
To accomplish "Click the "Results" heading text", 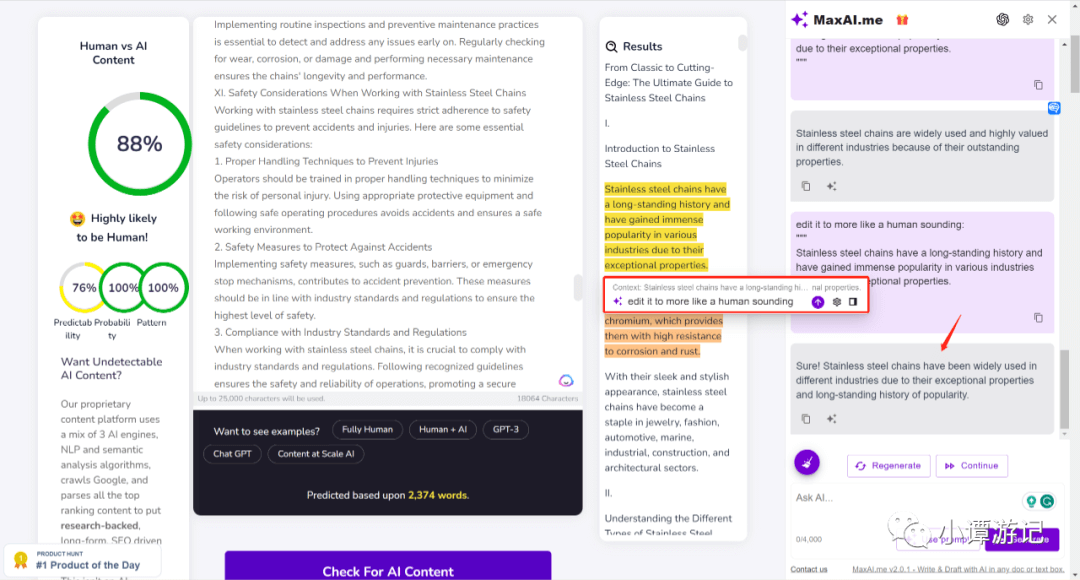I will point(643,47).
